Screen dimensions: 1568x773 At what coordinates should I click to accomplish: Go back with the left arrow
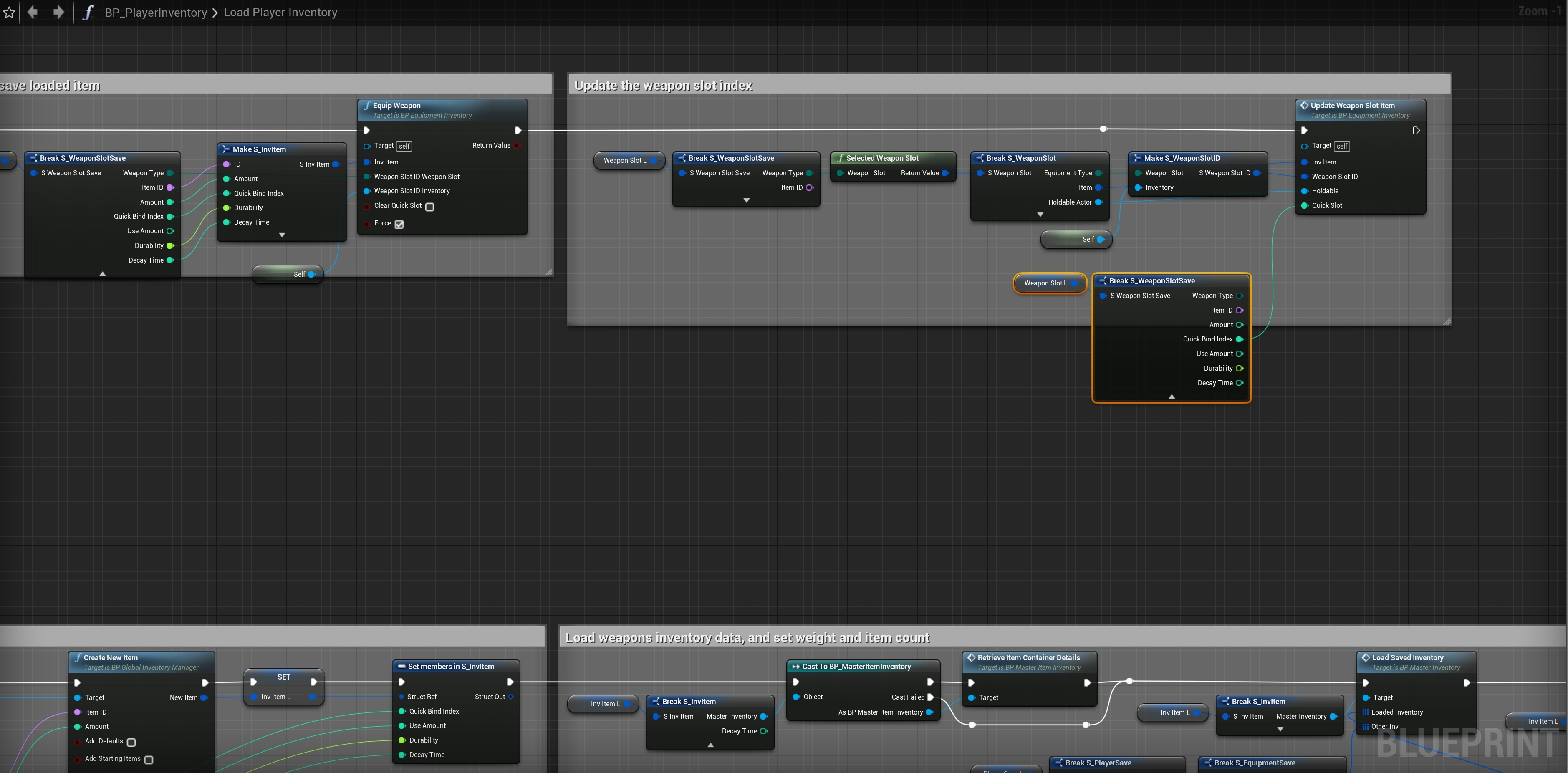(33, 12)
